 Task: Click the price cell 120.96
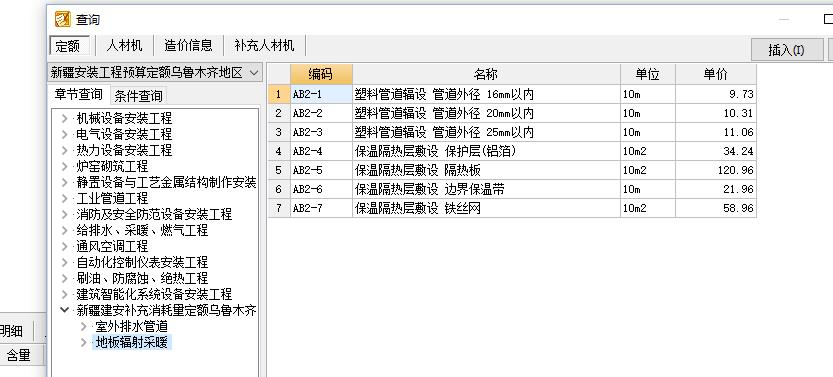[x=715, y=170]
